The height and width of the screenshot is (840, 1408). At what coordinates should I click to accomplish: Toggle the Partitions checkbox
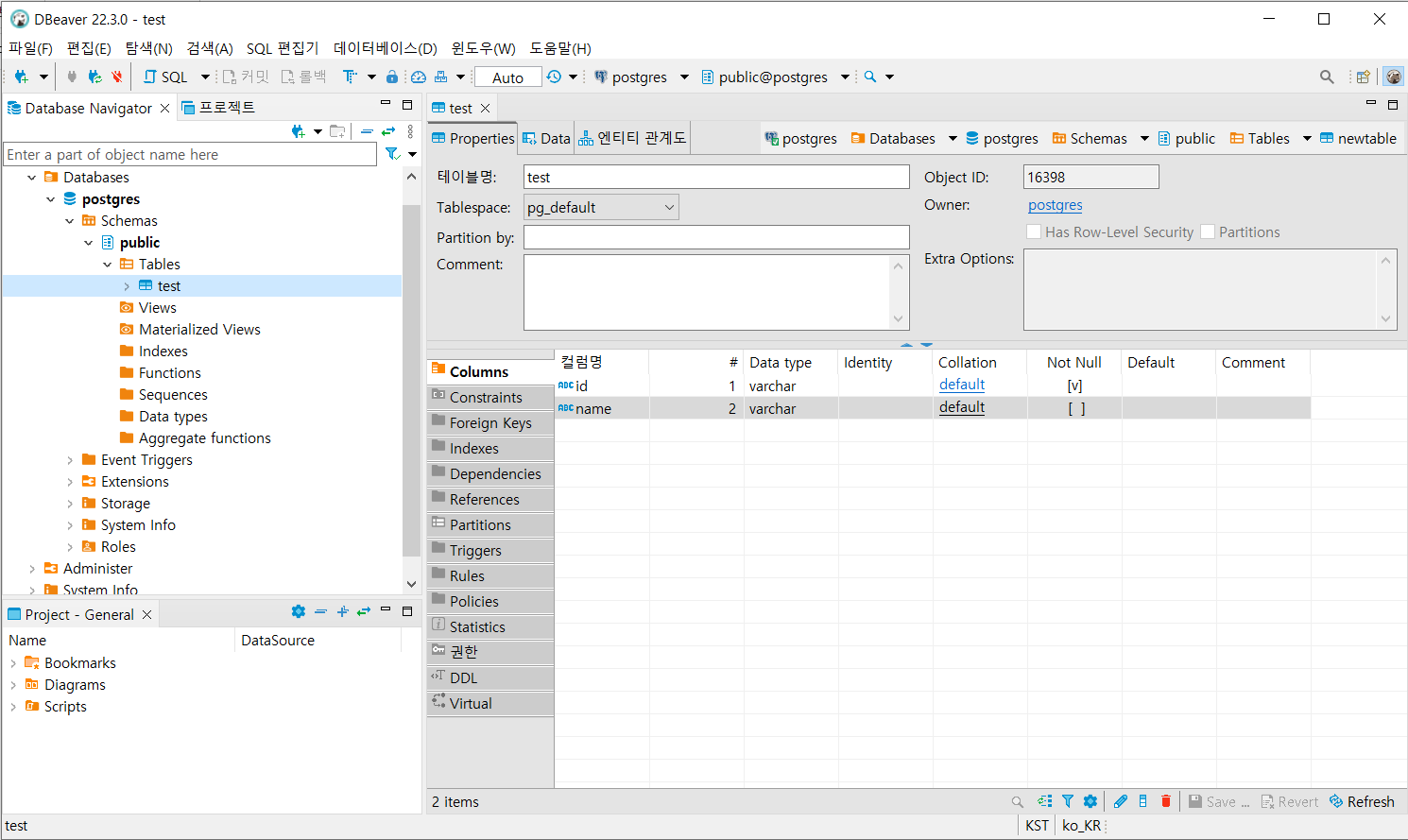click(1208, 231)
